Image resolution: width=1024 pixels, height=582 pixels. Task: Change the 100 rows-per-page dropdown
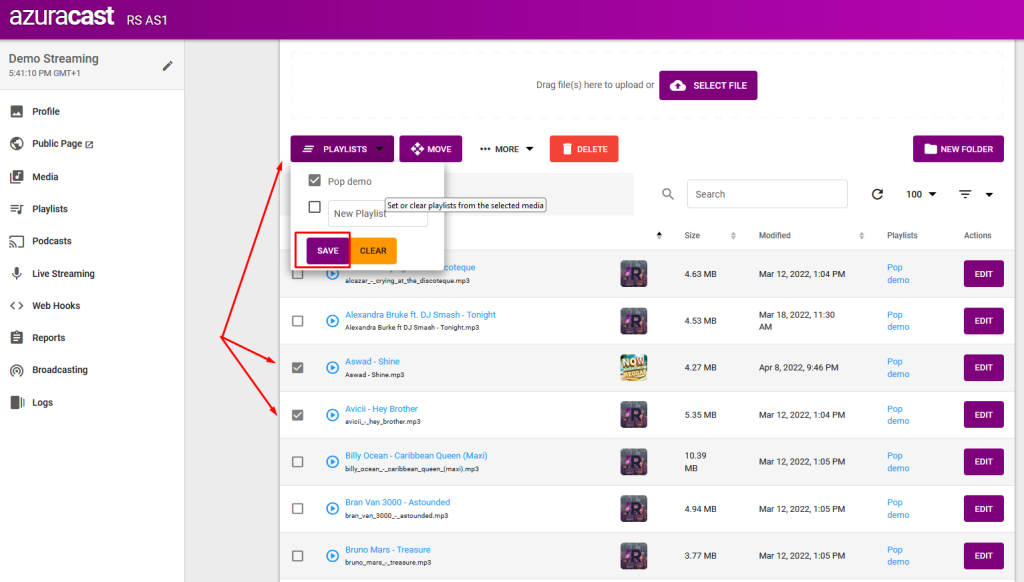[921, 194]
